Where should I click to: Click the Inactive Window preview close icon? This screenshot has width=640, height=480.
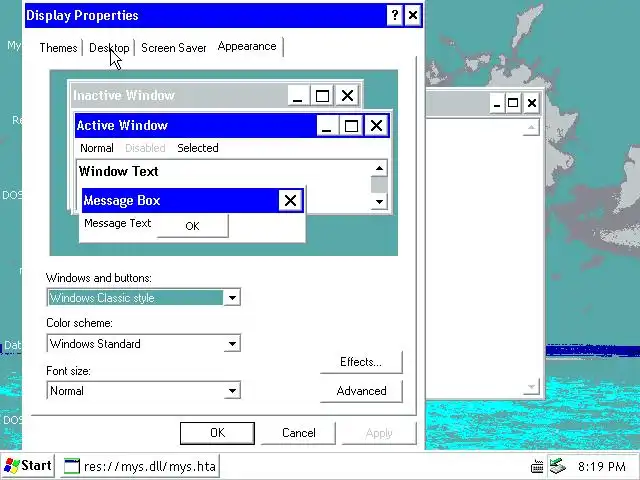pos(347,96)
